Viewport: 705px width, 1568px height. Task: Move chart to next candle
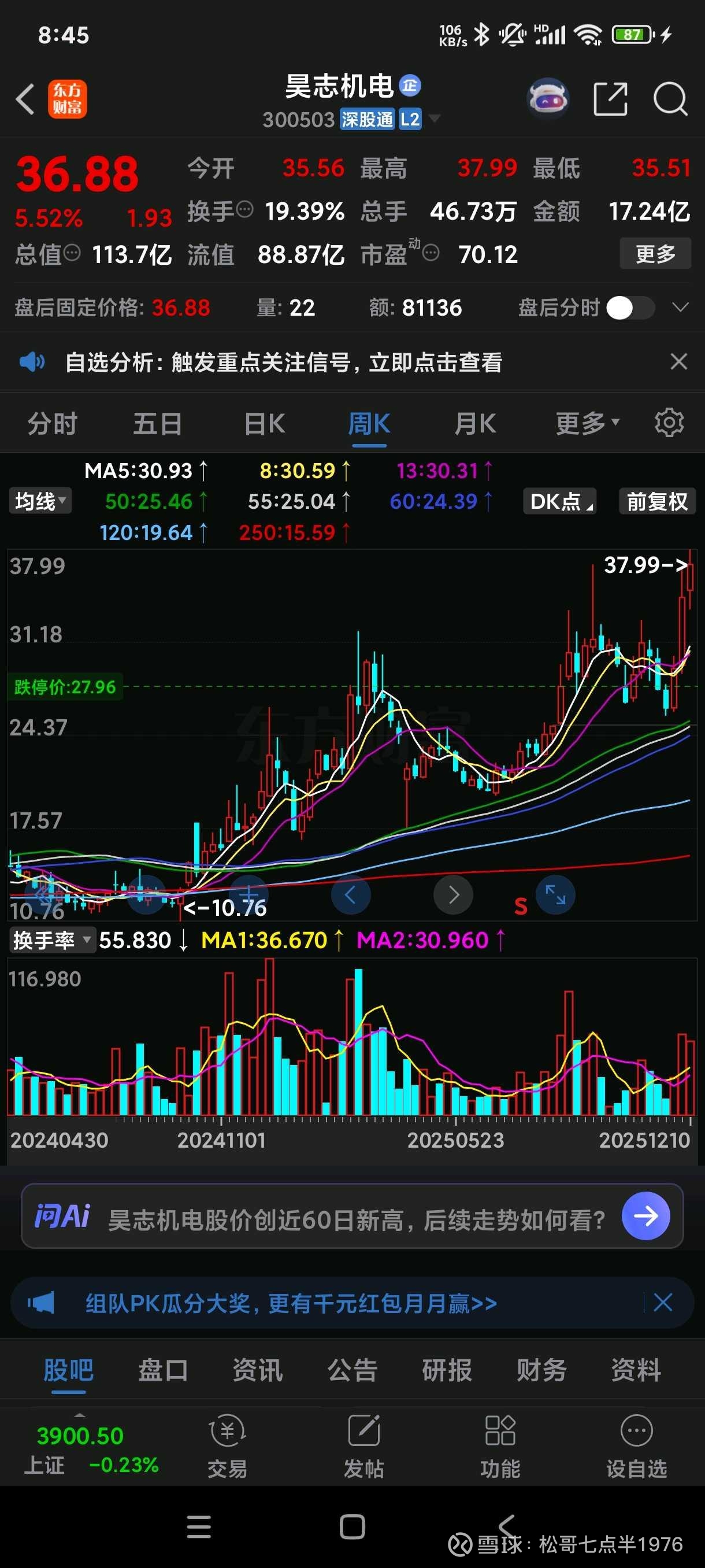(x=453, y=895)
